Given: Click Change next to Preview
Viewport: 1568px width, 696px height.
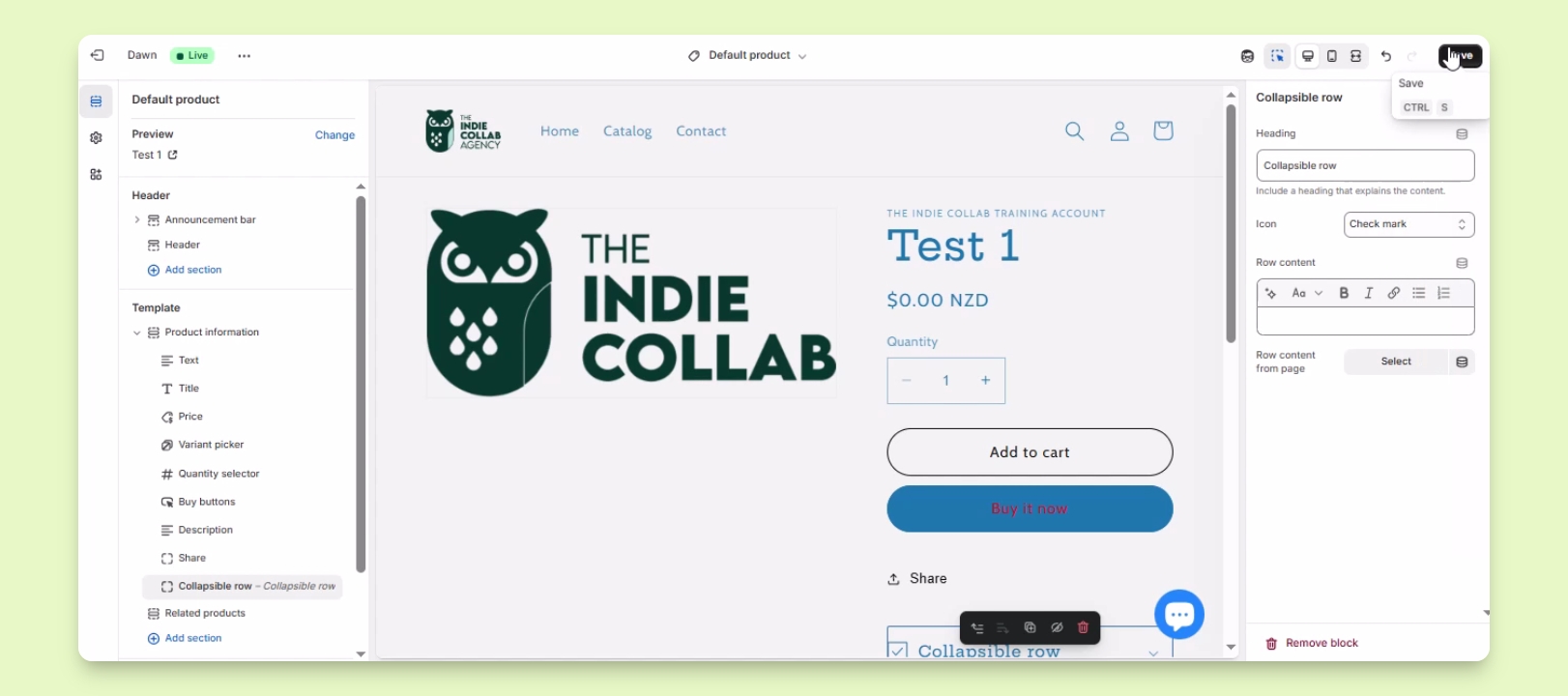Looking at the screenshot, I should tap(334, 135).
